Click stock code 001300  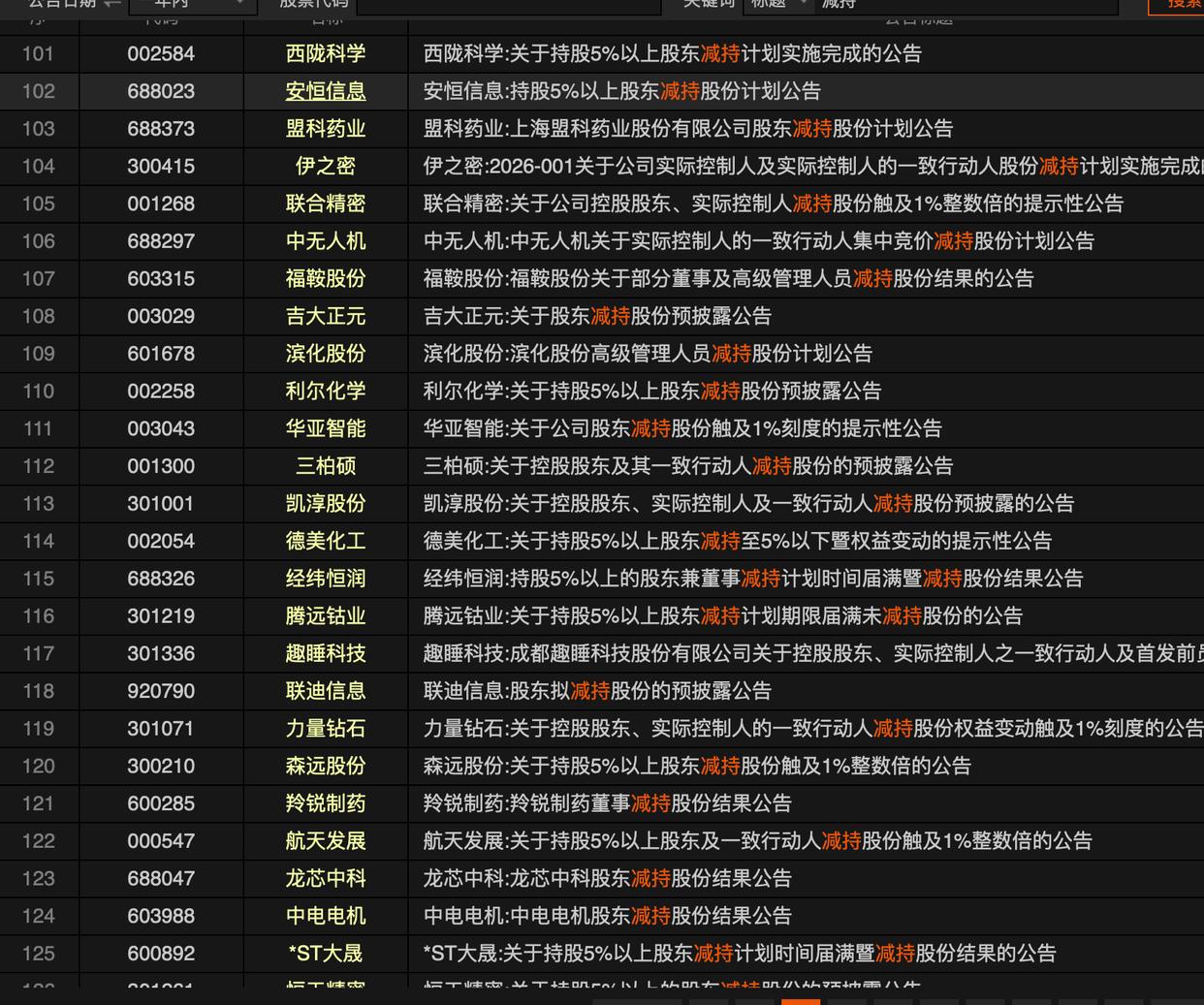tap(161, 466)
